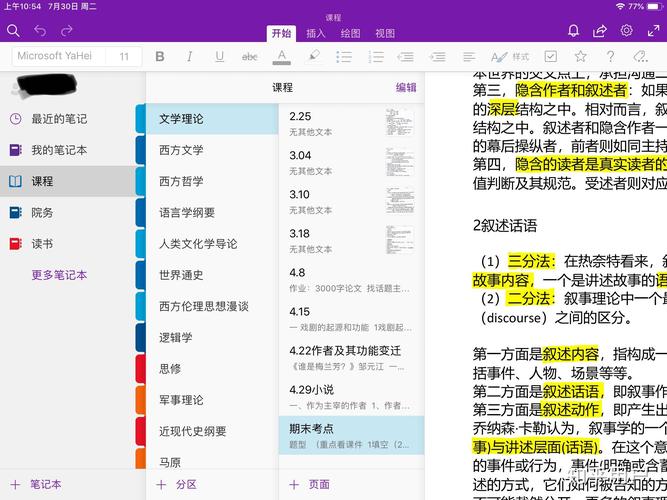Open the 院务 notebook
Viewport: 667px width, 500px height.
[x=68, y=212]
